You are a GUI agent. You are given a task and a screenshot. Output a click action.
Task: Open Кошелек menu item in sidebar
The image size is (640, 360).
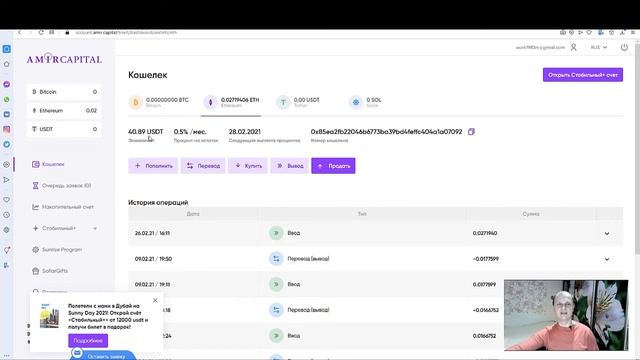(x=53, y=164)
